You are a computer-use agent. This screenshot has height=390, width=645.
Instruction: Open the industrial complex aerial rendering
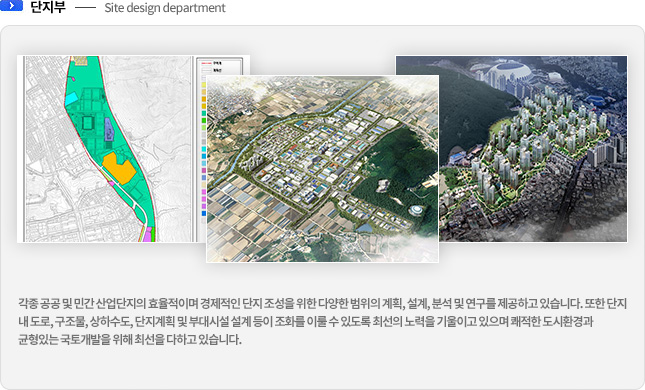click(322, 169)
